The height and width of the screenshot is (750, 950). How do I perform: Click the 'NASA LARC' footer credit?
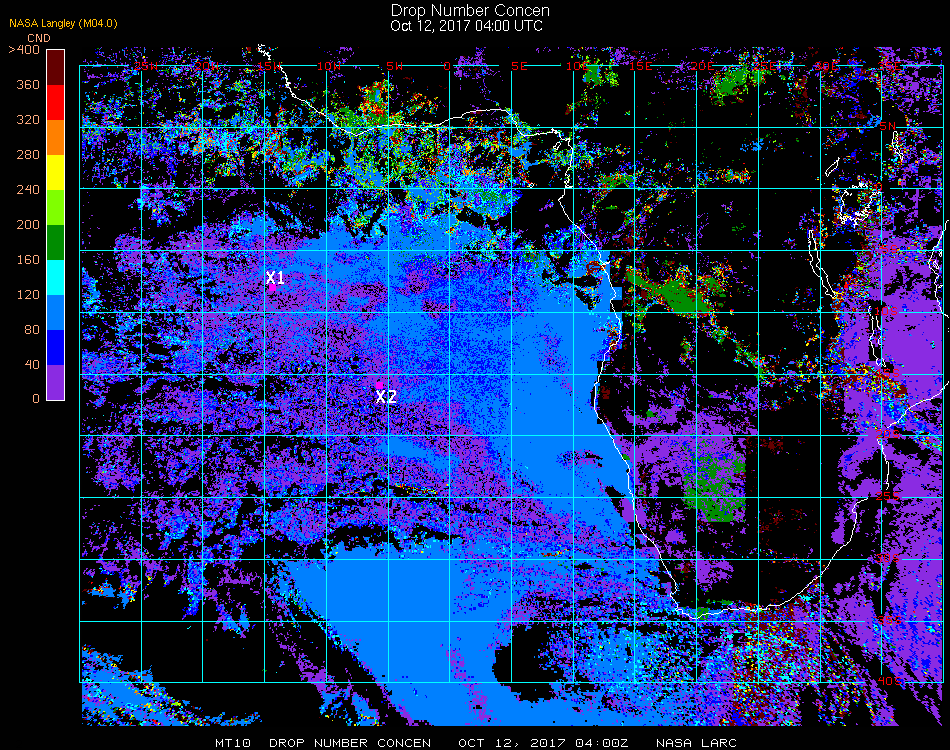tap(697, 743)
